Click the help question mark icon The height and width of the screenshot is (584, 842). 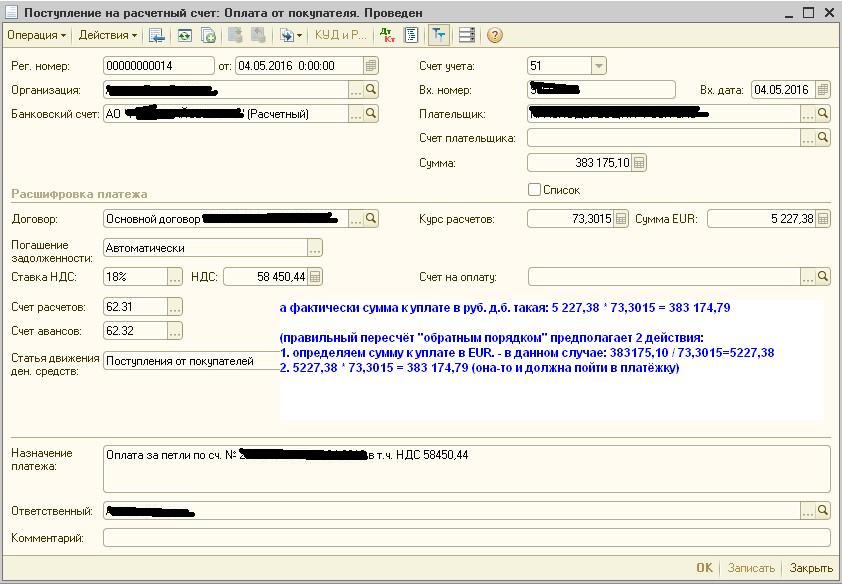point(494,35)
